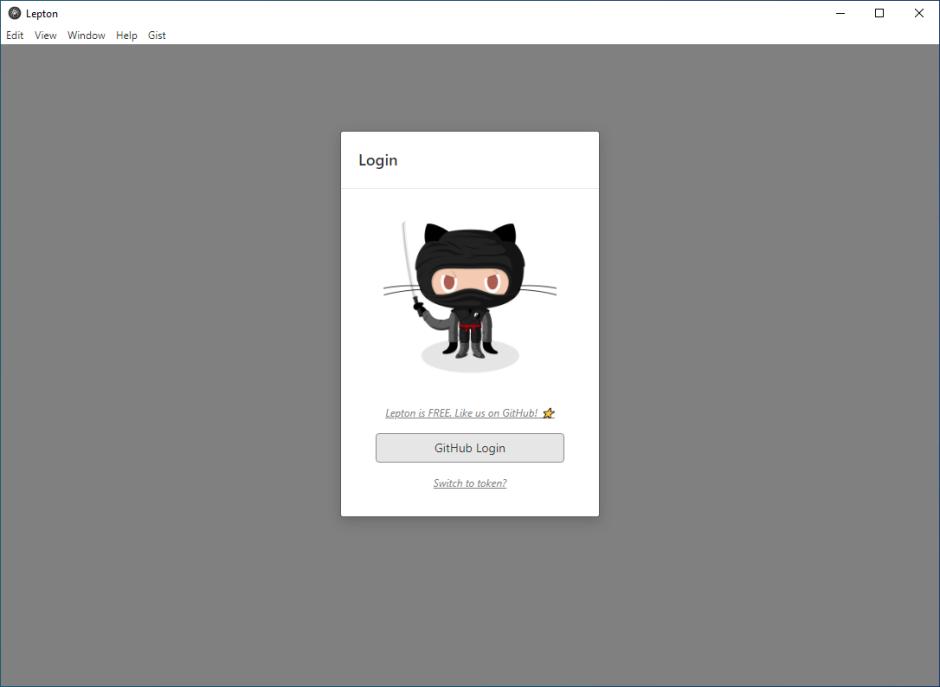Open the Gist menu
The height and width of the screenshot is (687, 940).
[x=157, y=35]
